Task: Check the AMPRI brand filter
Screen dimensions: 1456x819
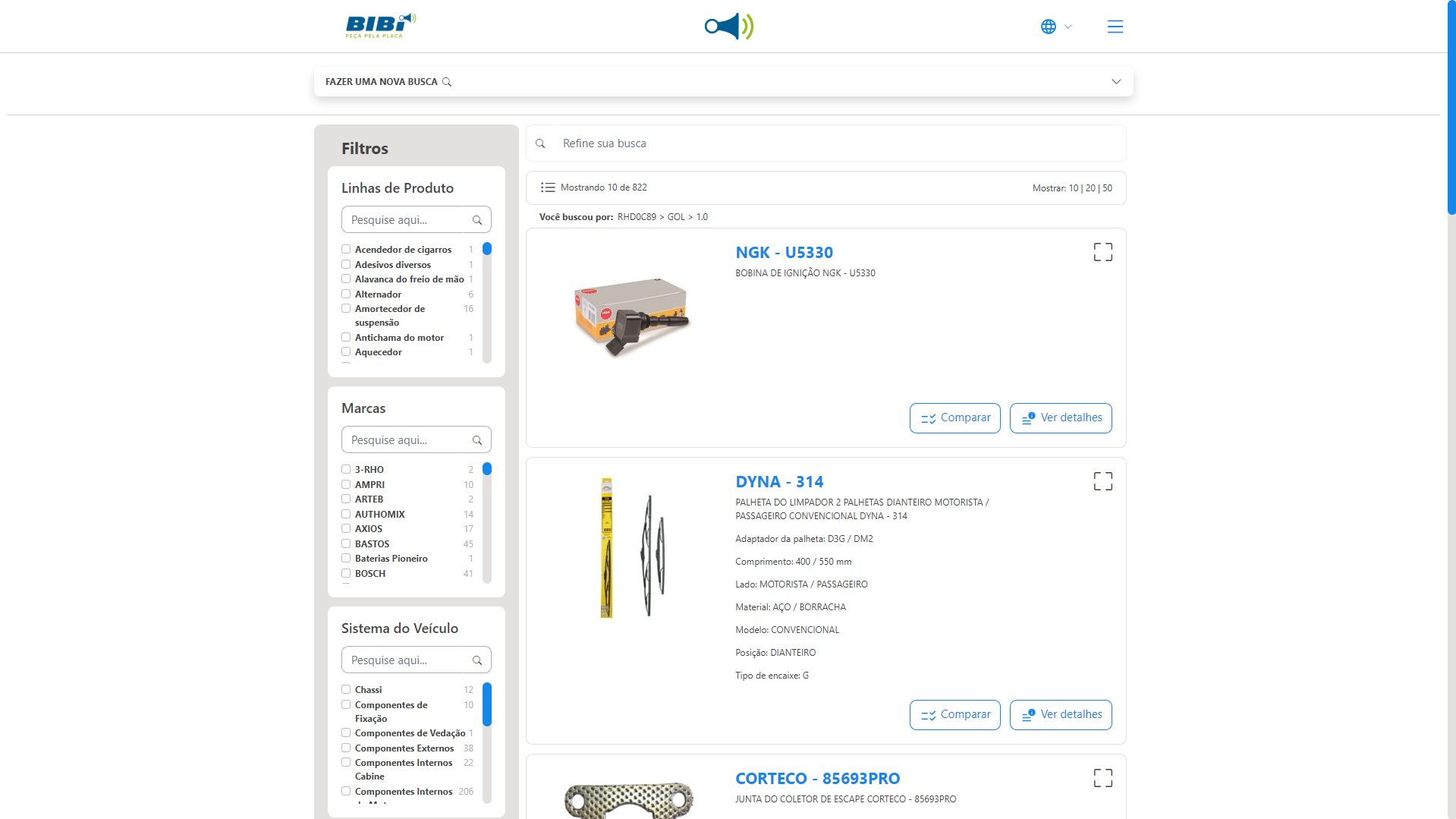Action: tap(346, 484)
